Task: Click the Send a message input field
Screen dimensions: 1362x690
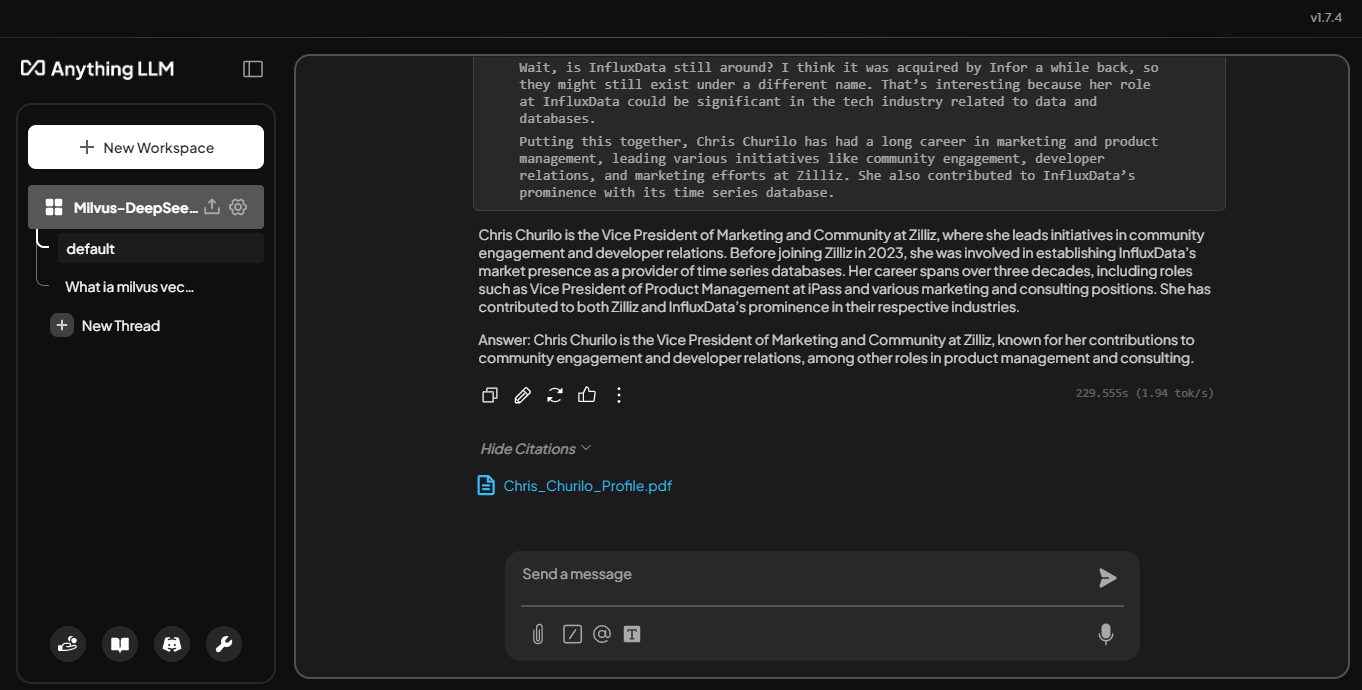Action: pyautogui.click(x=800, y=575)
